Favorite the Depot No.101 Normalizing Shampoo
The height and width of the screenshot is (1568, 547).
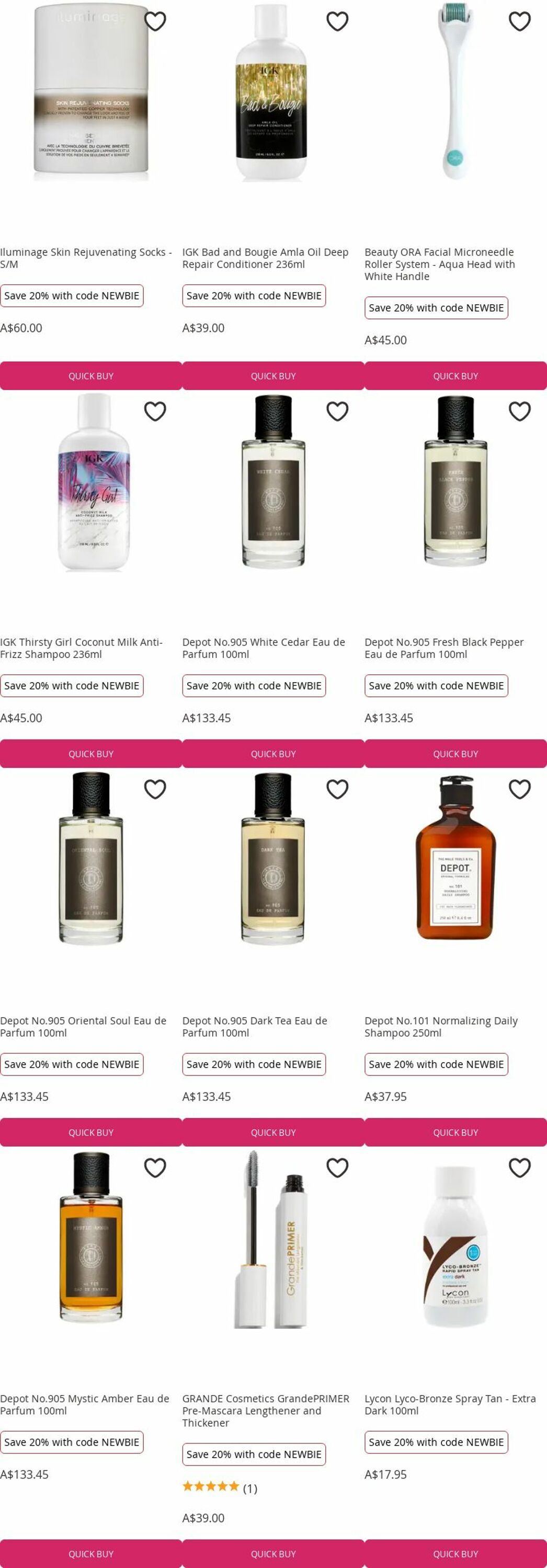click(519, 789)
